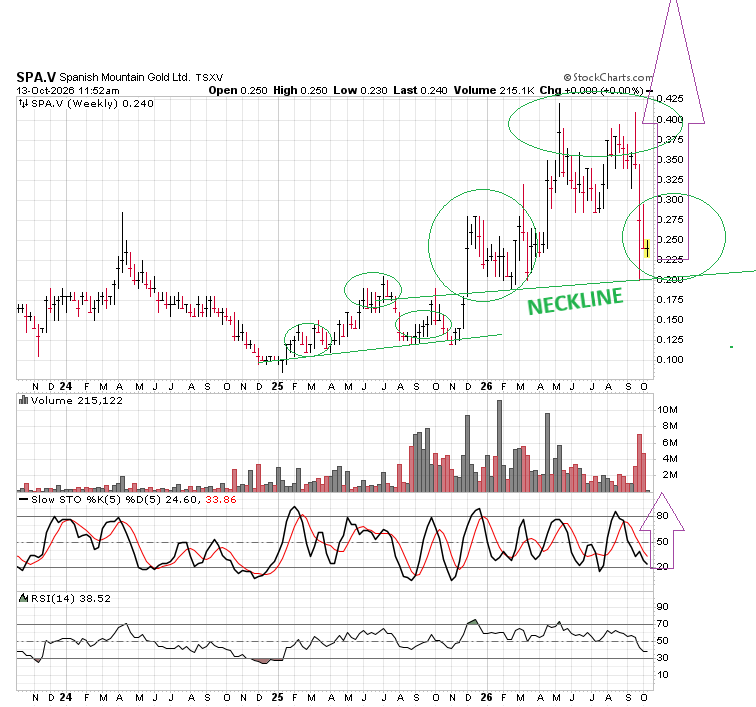Click the price bars icon beside SPA.V (Weekly)

[23, 103]
